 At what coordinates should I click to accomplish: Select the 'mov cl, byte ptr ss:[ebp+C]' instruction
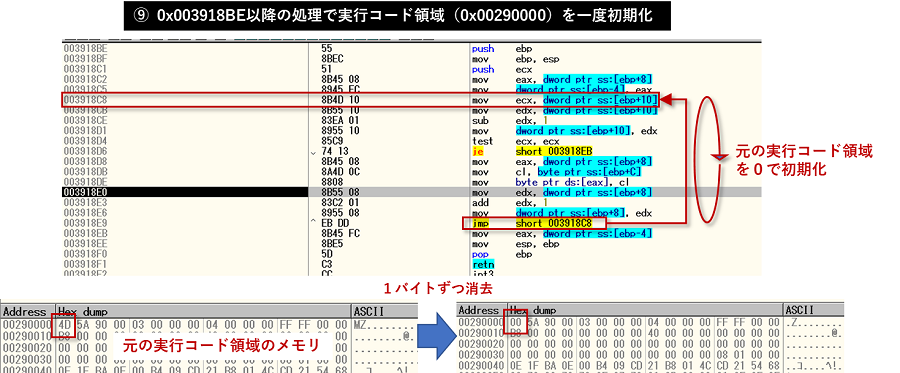556,172
